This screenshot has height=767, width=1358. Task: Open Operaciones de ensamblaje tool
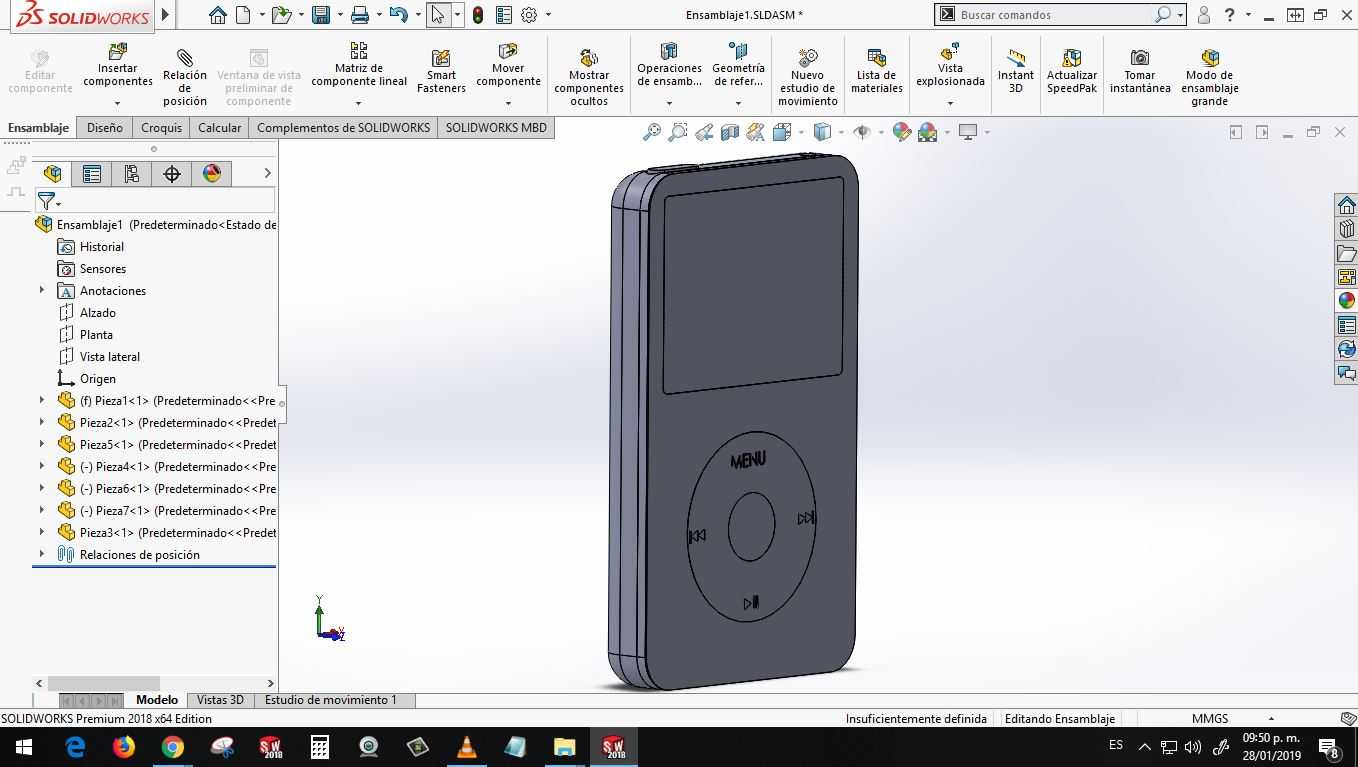(669, 65)
